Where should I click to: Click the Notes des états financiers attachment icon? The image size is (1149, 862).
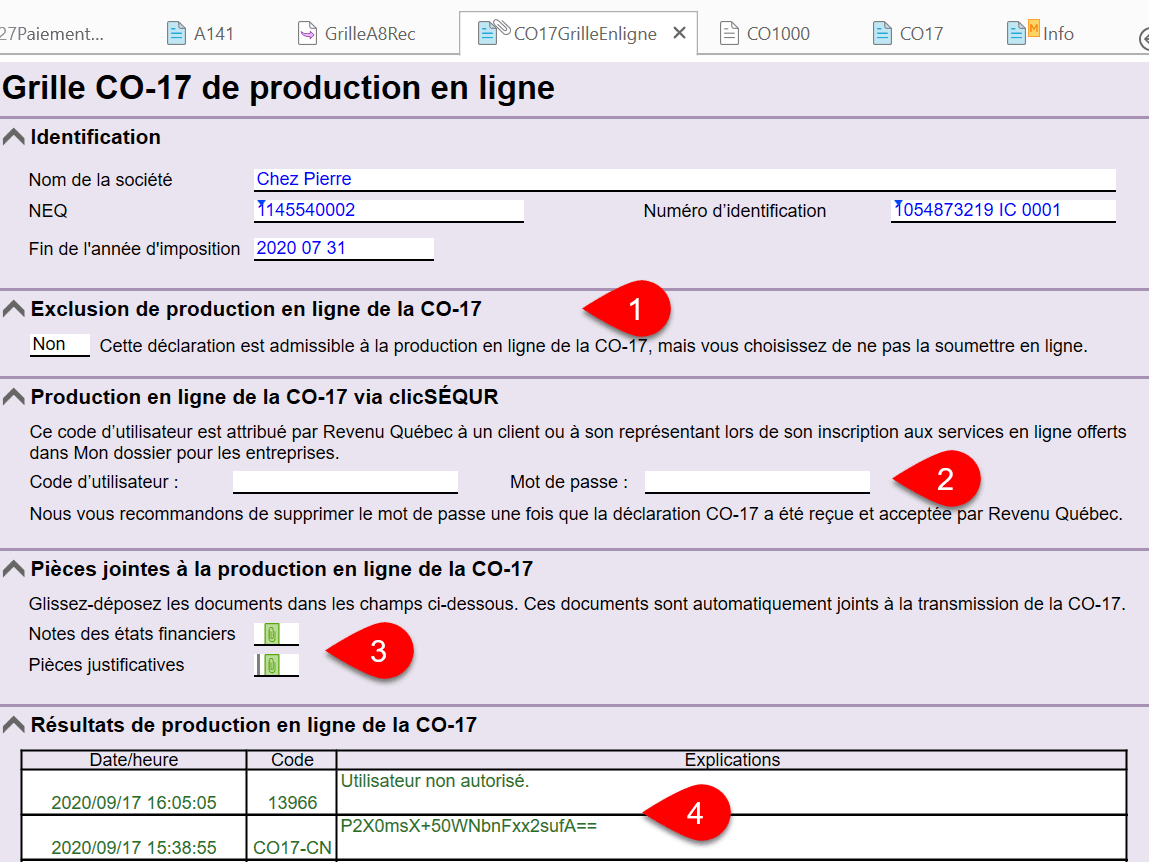pos(272,634)
